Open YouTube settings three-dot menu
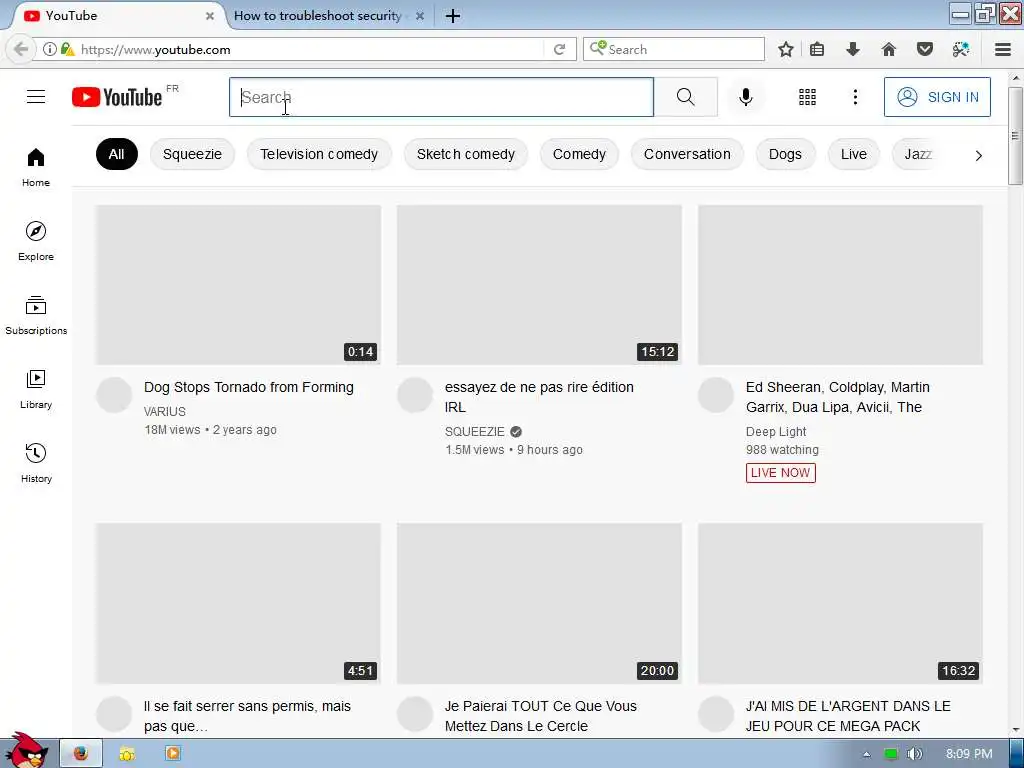 coord(855,97)
